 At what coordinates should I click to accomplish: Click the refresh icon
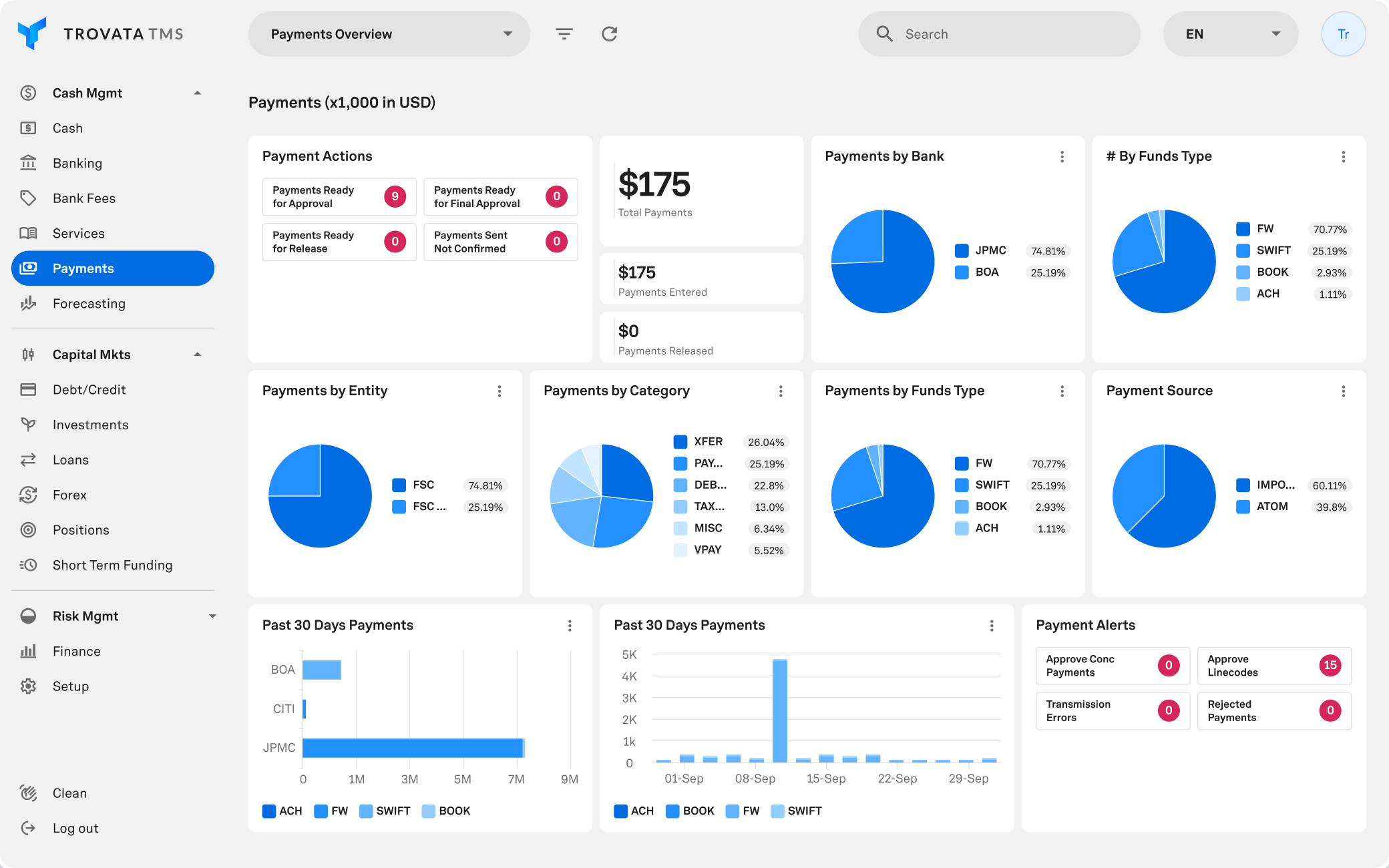609,34
